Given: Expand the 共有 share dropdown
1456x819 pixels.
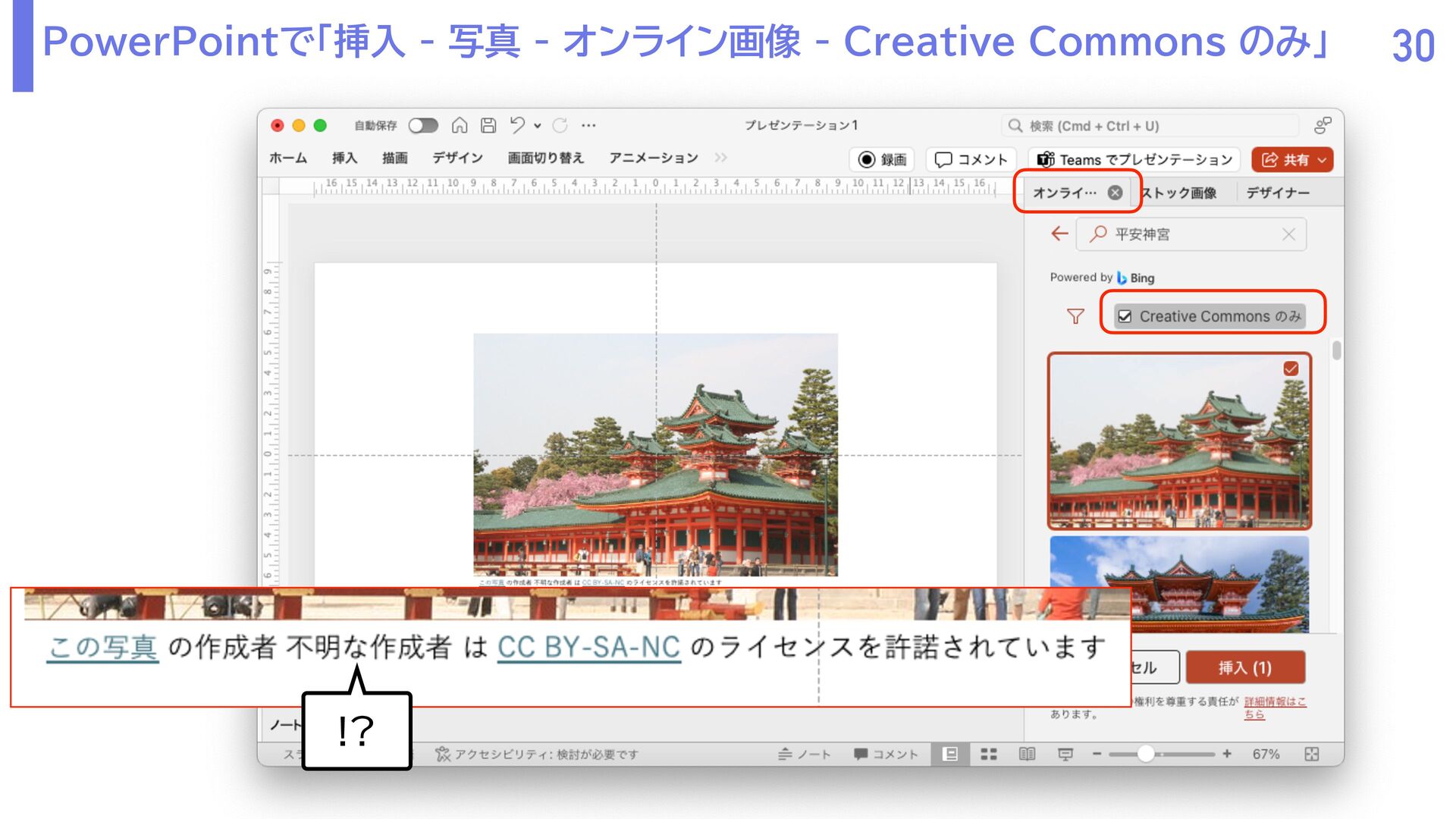Looking at the screenshot, I should (x=1323, y=160).
